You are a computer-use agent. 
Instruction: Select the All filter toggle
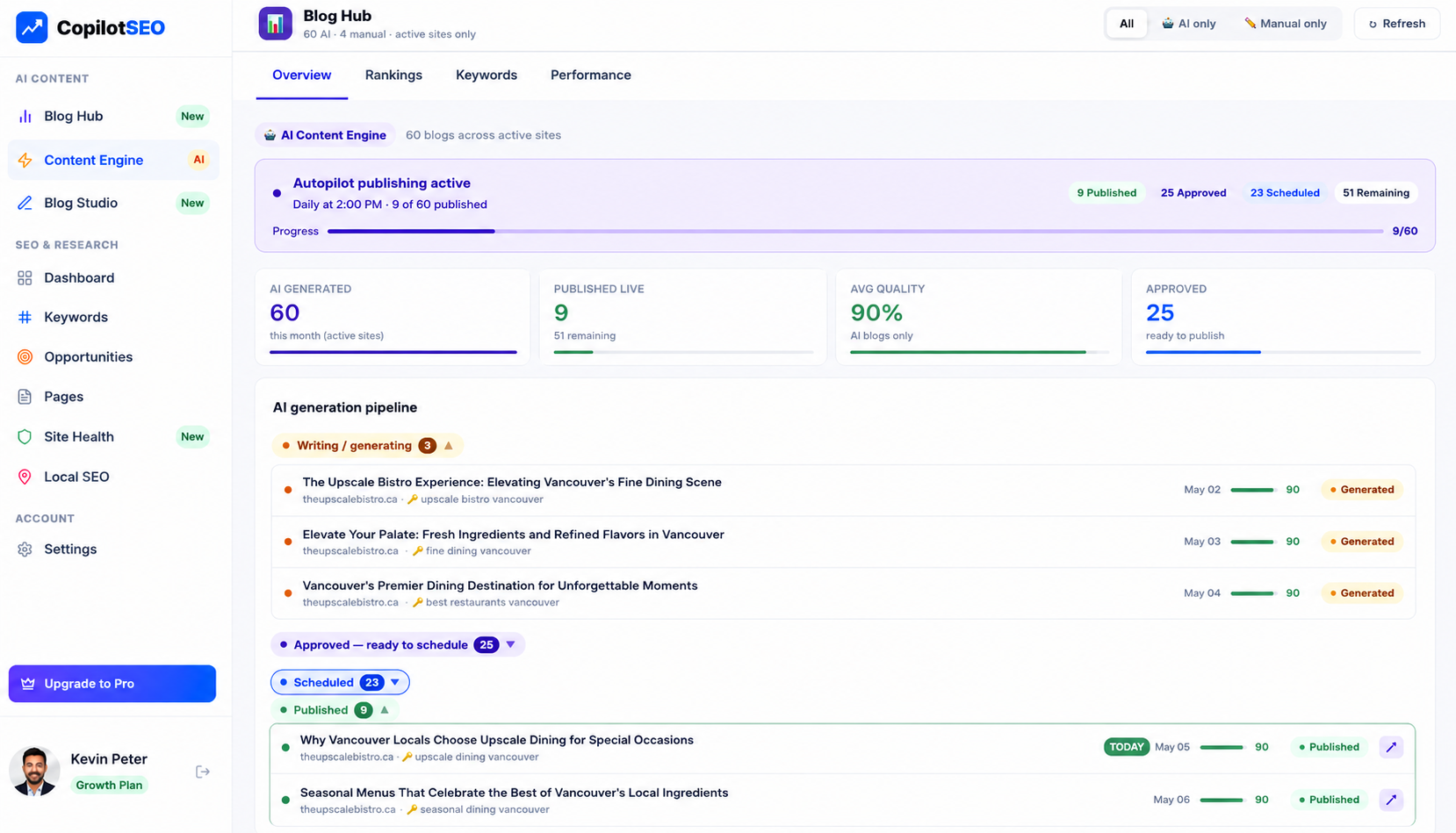[x=1127, y=24]
